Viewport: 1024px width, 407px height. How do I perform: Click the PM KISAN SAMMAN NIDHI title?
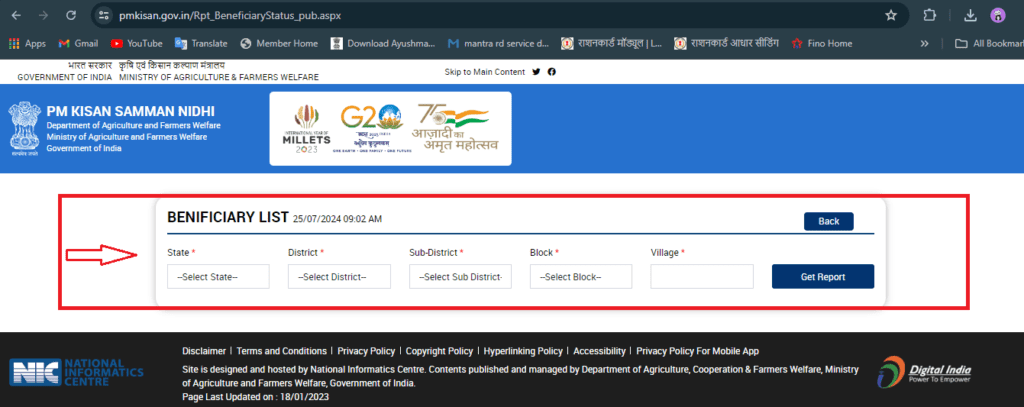131,112
